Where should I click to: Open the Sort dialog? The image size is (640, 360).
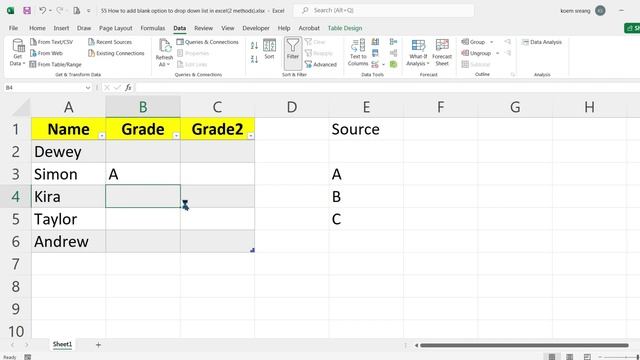pos(269,49)
